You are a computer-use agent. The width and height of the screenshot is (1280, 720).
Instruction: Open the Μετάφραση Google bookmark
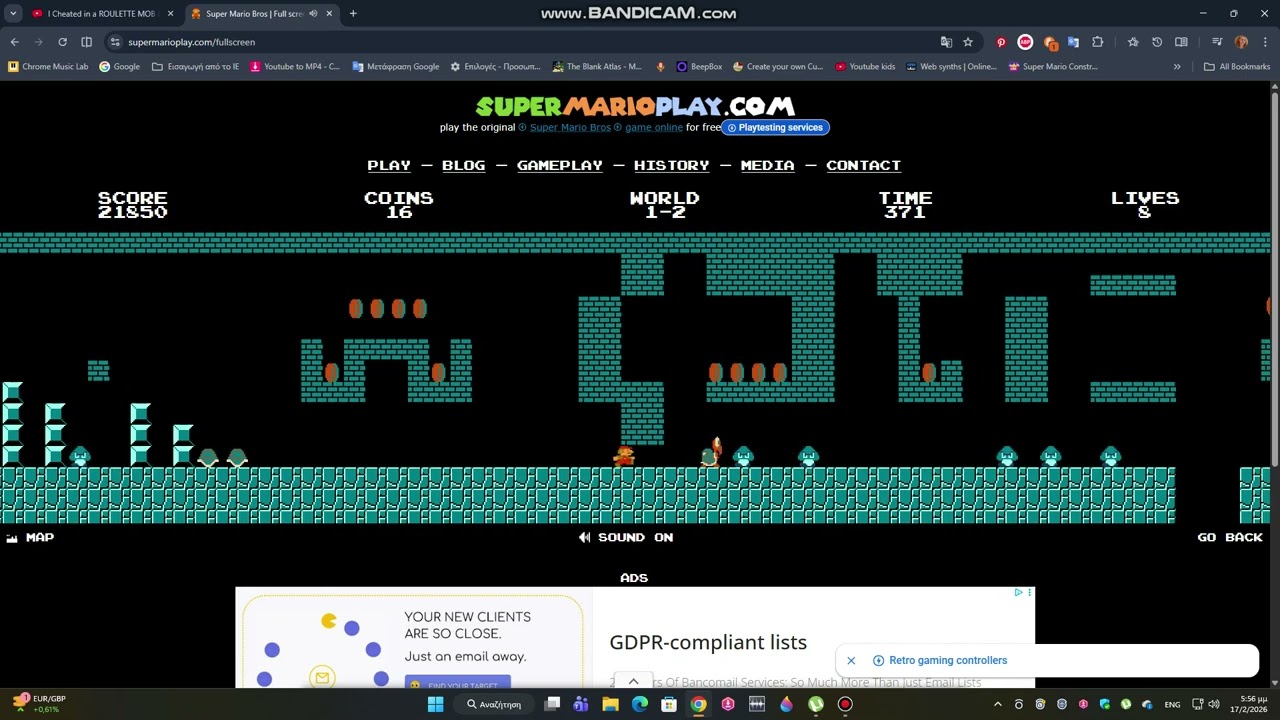click(396, 67)
